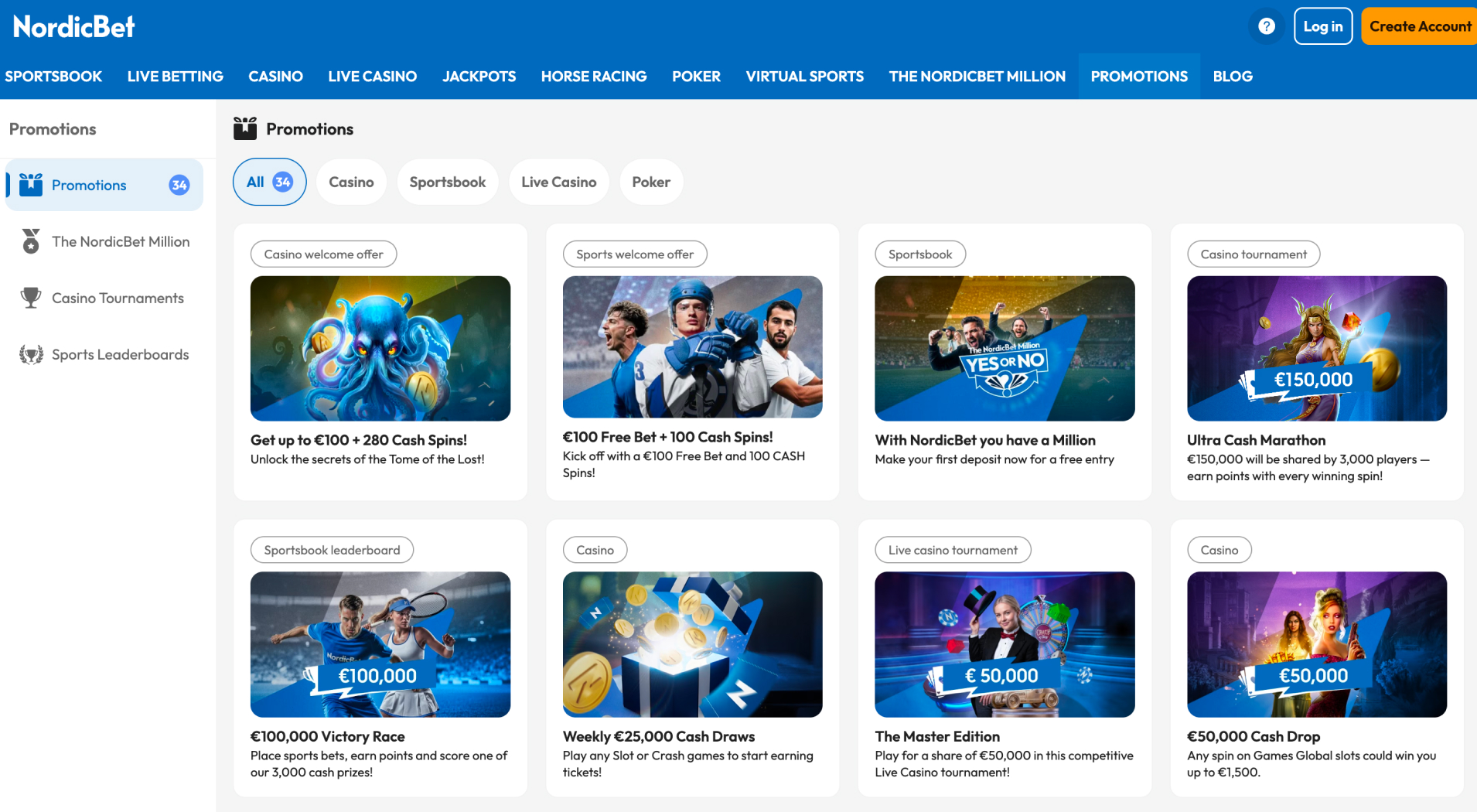This screenshot has width=1477, height=812.
Task: Open The NordicBet Million sidebar link
Action: (104, 241)
